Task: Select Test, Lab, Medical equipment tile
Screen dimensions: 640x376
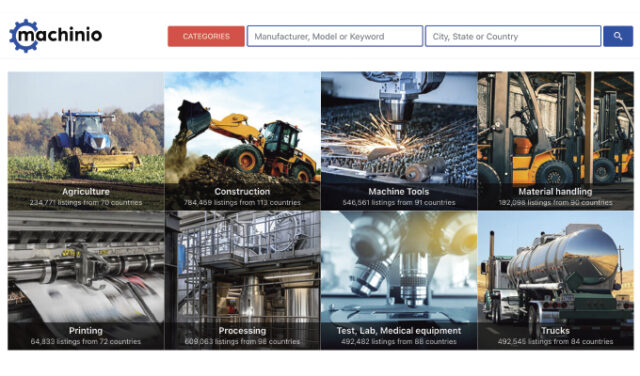Action: point(399,280)
